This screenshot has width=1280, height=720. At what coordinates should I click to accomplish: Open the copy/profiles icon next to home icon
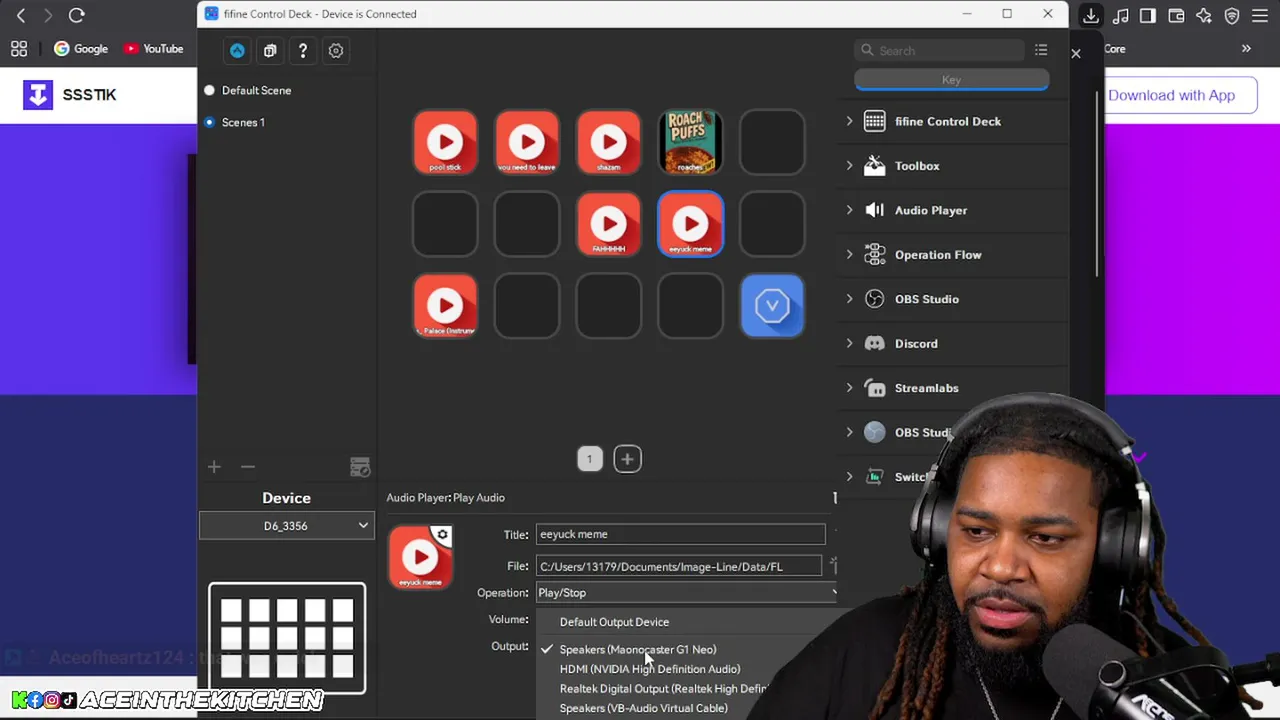(270, 50)
